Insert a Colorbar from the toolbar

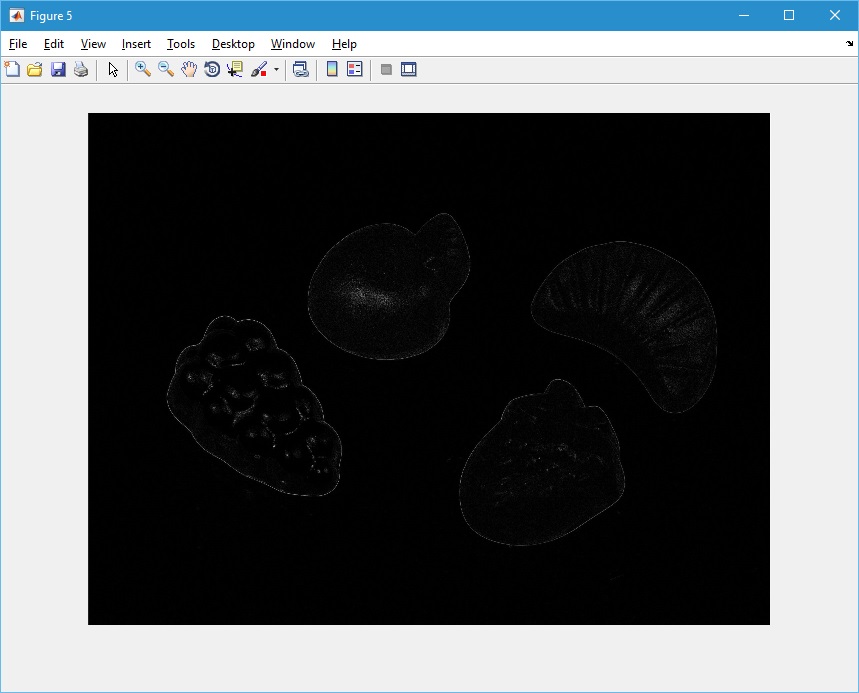[331, 69]
